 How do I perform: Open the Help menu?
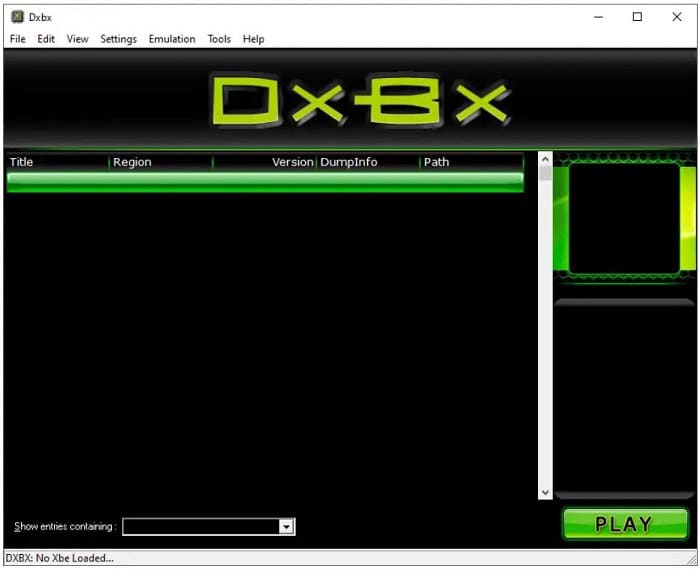click(x=254, y=39)
